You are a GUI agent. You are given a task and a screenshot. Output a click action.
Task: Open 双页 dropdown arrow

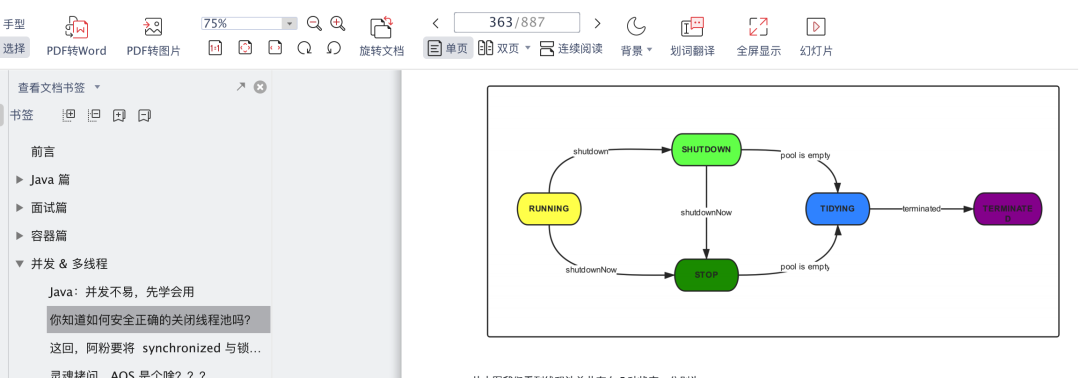(x=528, y=48)
